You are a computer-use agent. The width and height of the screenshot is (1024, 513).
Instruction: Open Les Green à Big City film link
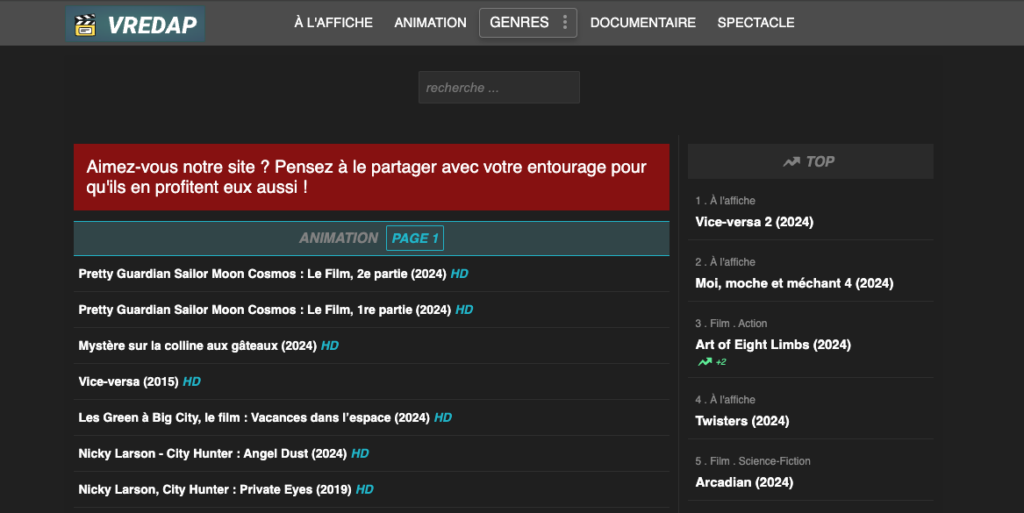tap(254, 418)
